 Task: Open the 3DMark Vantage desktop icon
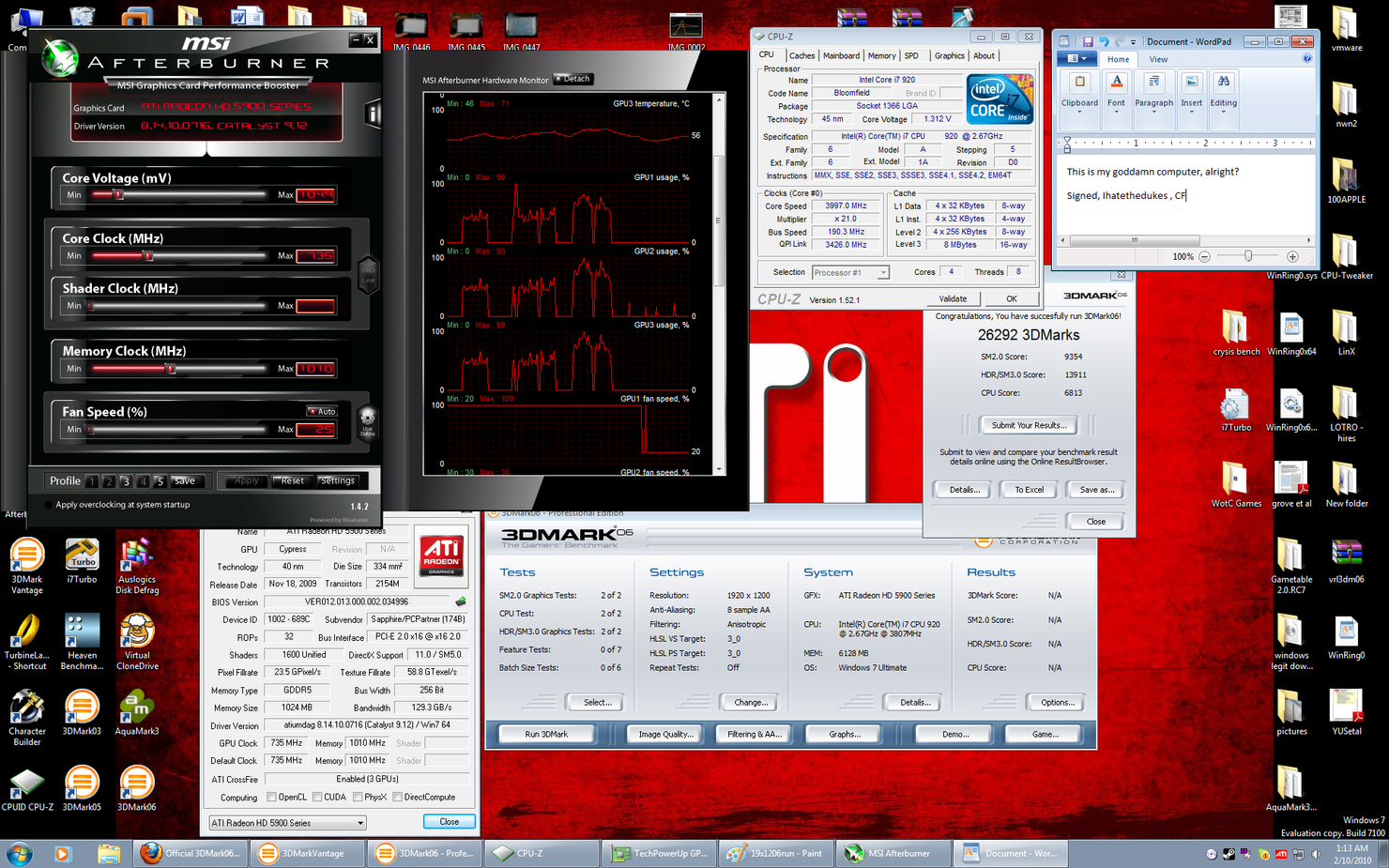tap(26, 566)
